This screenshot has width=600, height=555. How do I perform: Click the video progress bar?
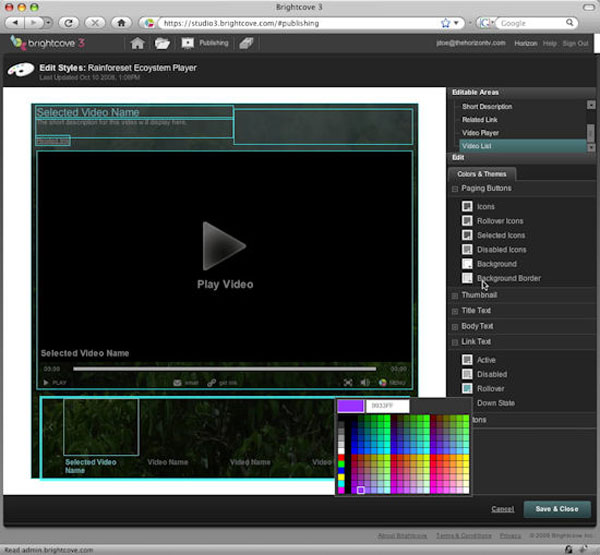224,369
